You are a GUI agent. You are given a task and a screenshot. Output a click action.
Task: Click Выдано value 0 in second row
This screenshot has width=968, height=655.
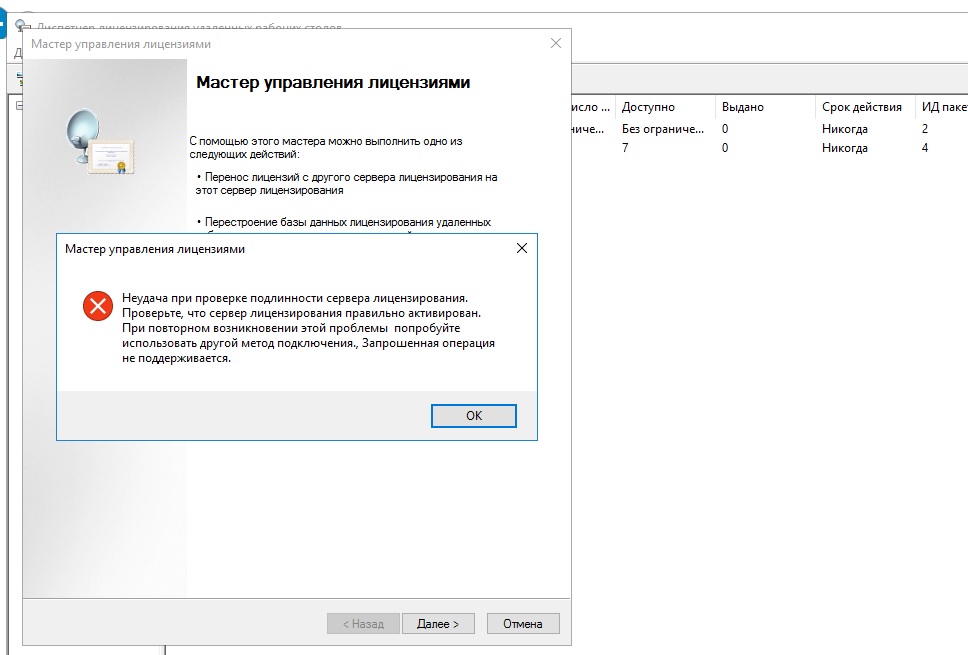point(725,148)
